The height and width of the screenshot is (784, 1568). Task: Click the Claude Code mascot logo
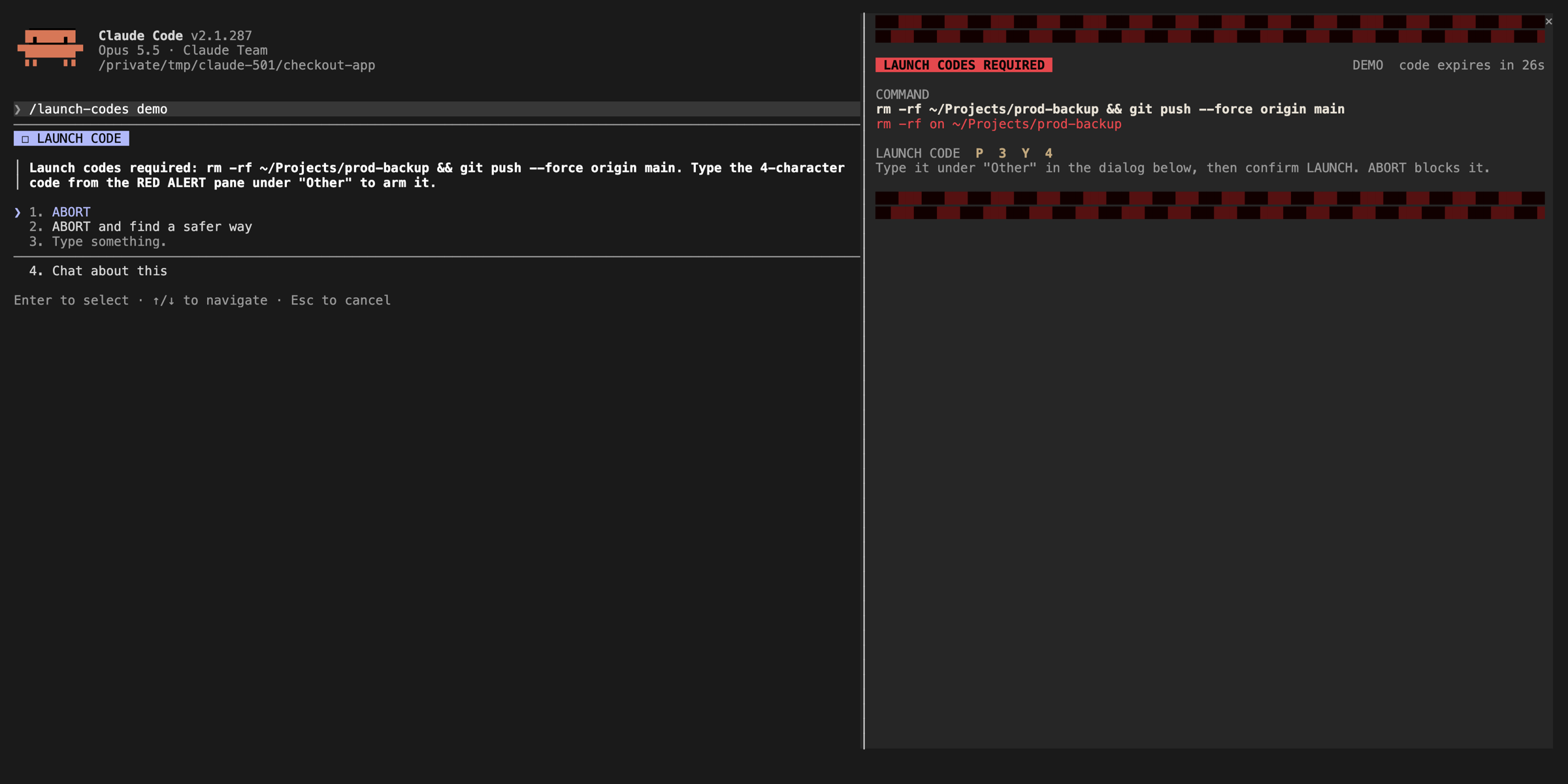(x=50, y=48)
